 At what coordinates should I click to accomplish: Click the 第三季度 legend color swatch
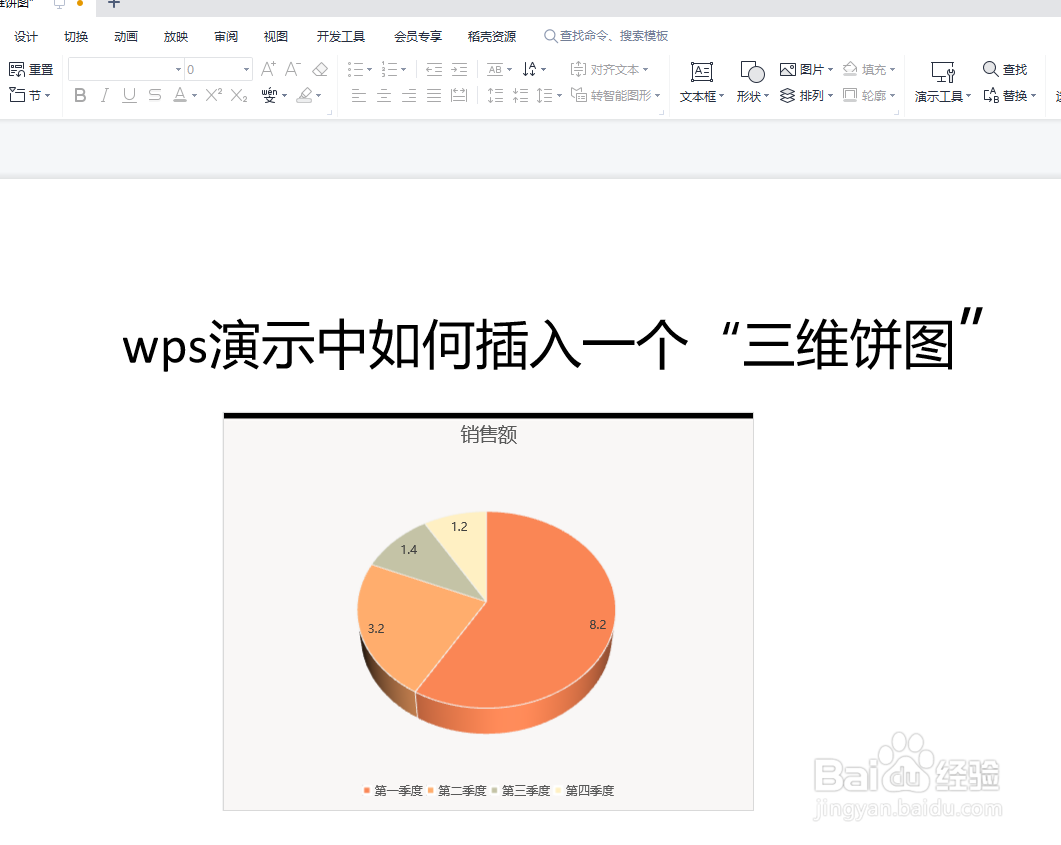[495, 790]
